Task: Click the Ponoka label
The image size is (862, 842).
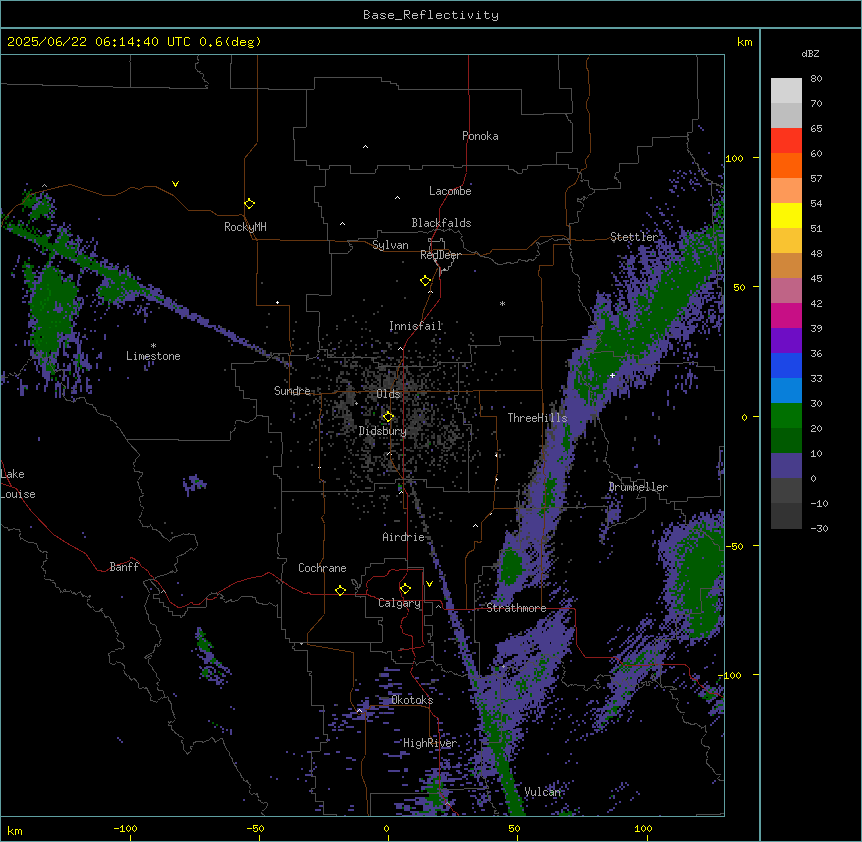Action: click(x=480, y=136)
